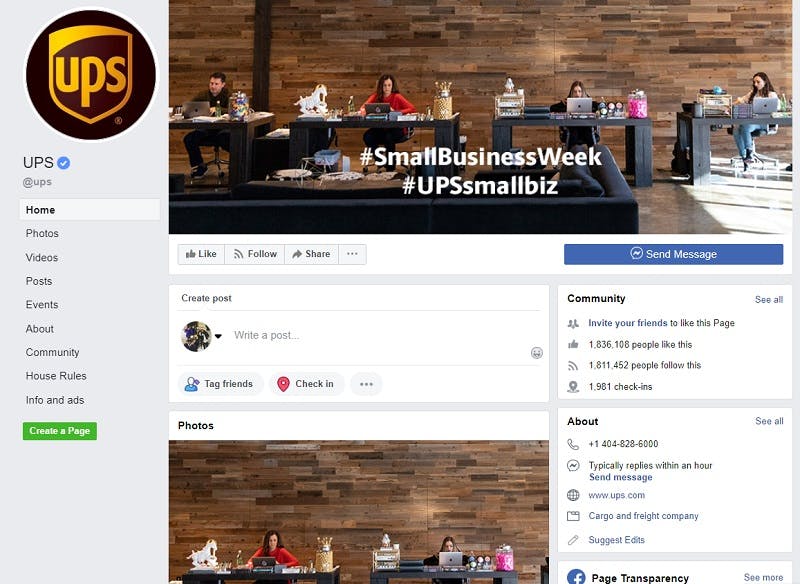Click the Like thumbs-up button
The height and width of the screenshot is (584, 800).
tap(201, 254)
